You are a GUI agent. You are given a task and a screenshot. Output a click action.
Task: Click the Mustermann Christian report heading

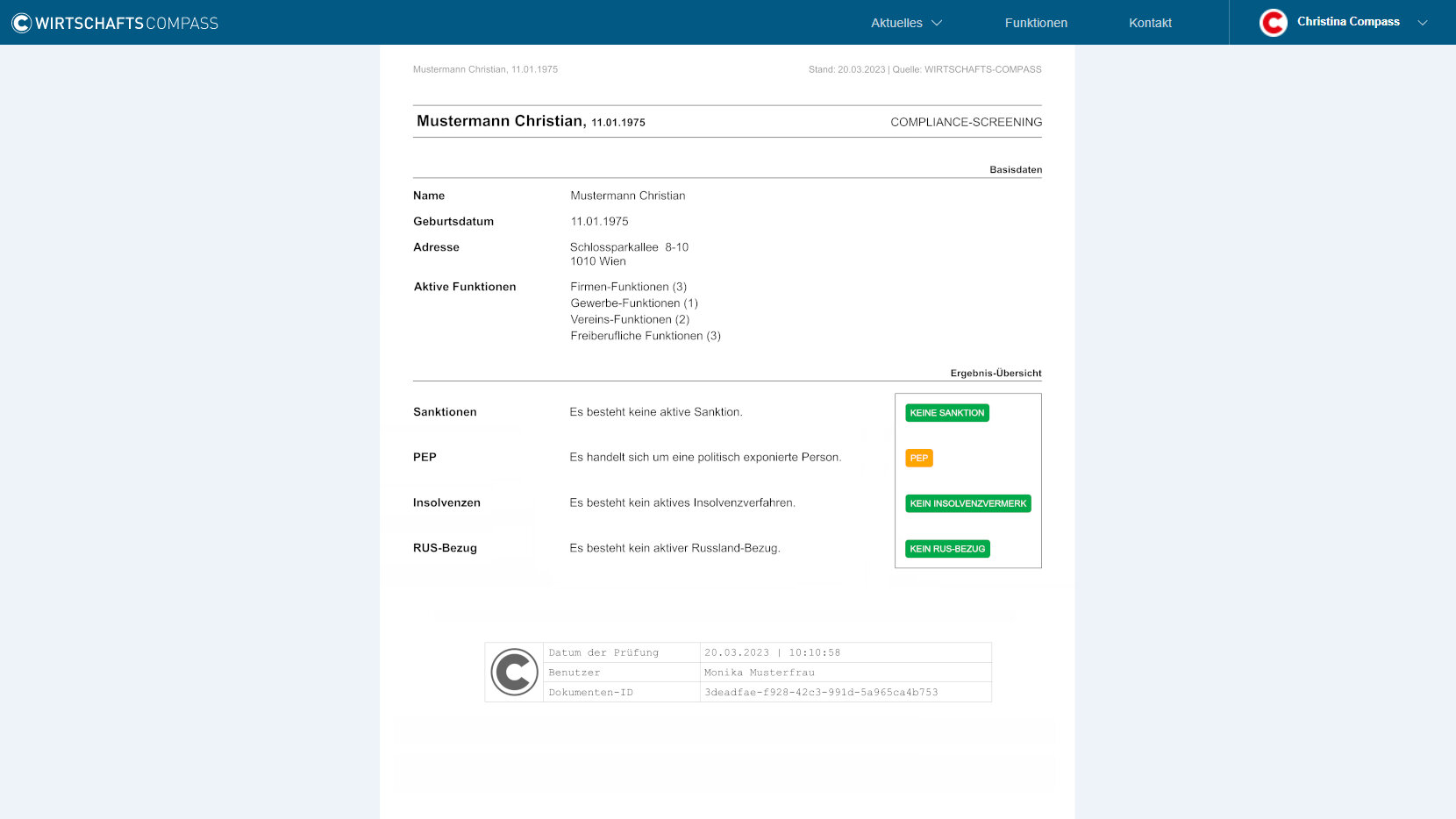pyautogui.click(x=501, y=121)
